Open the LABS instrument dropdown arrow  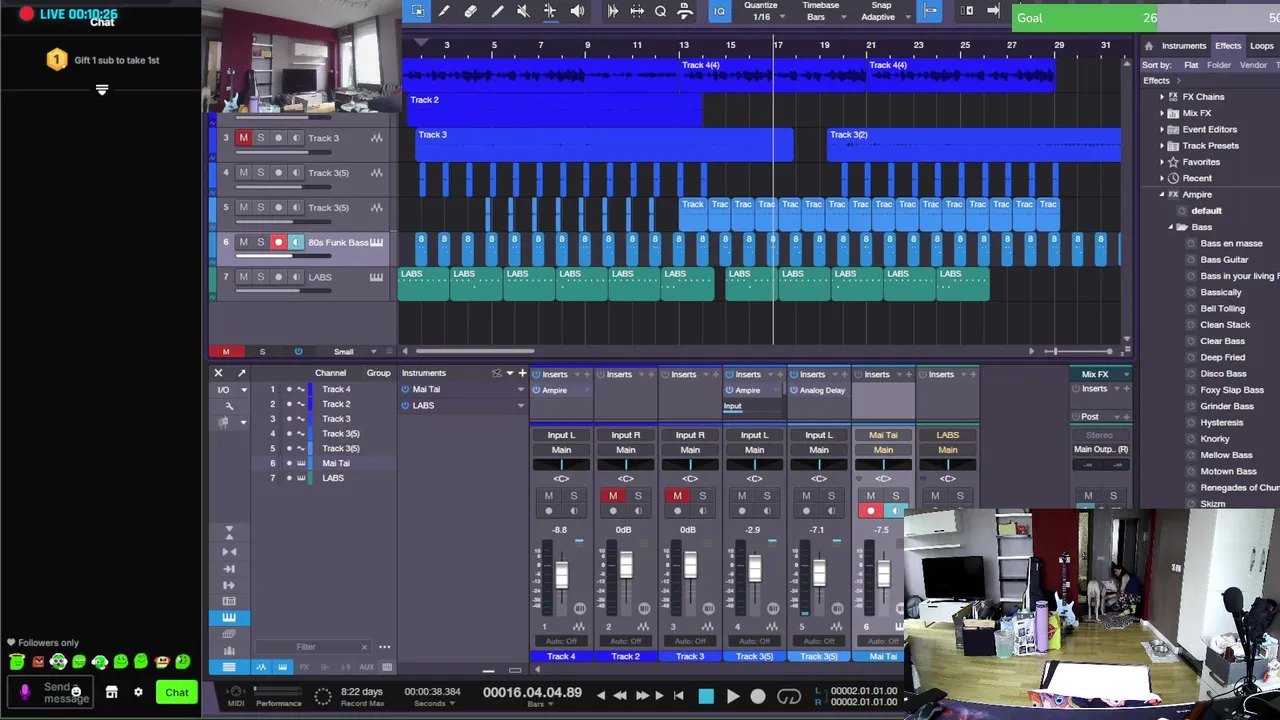(x=520, y=406)
